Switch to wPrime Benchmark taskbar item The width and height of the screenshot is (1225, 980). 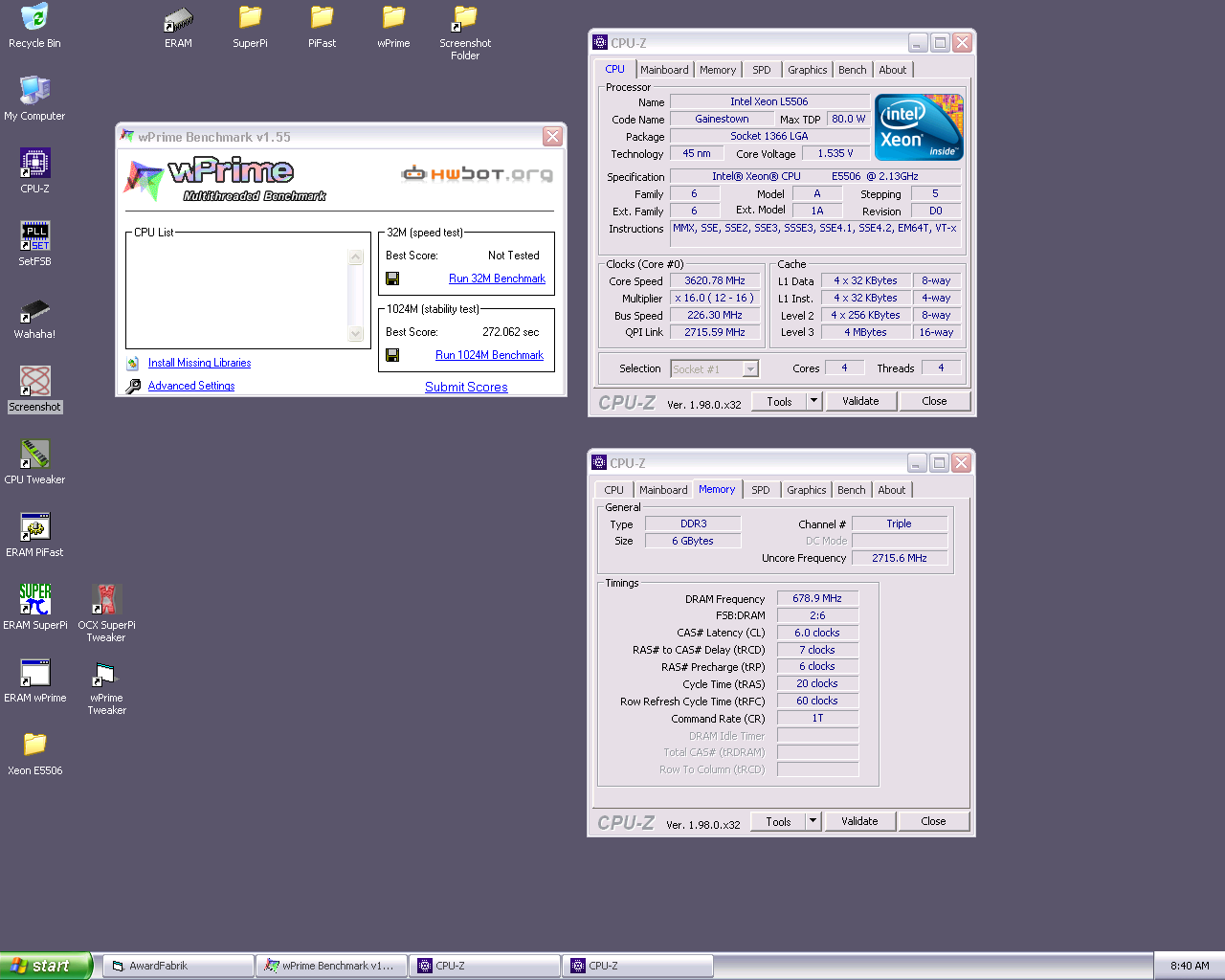click(x=331, y=966)
